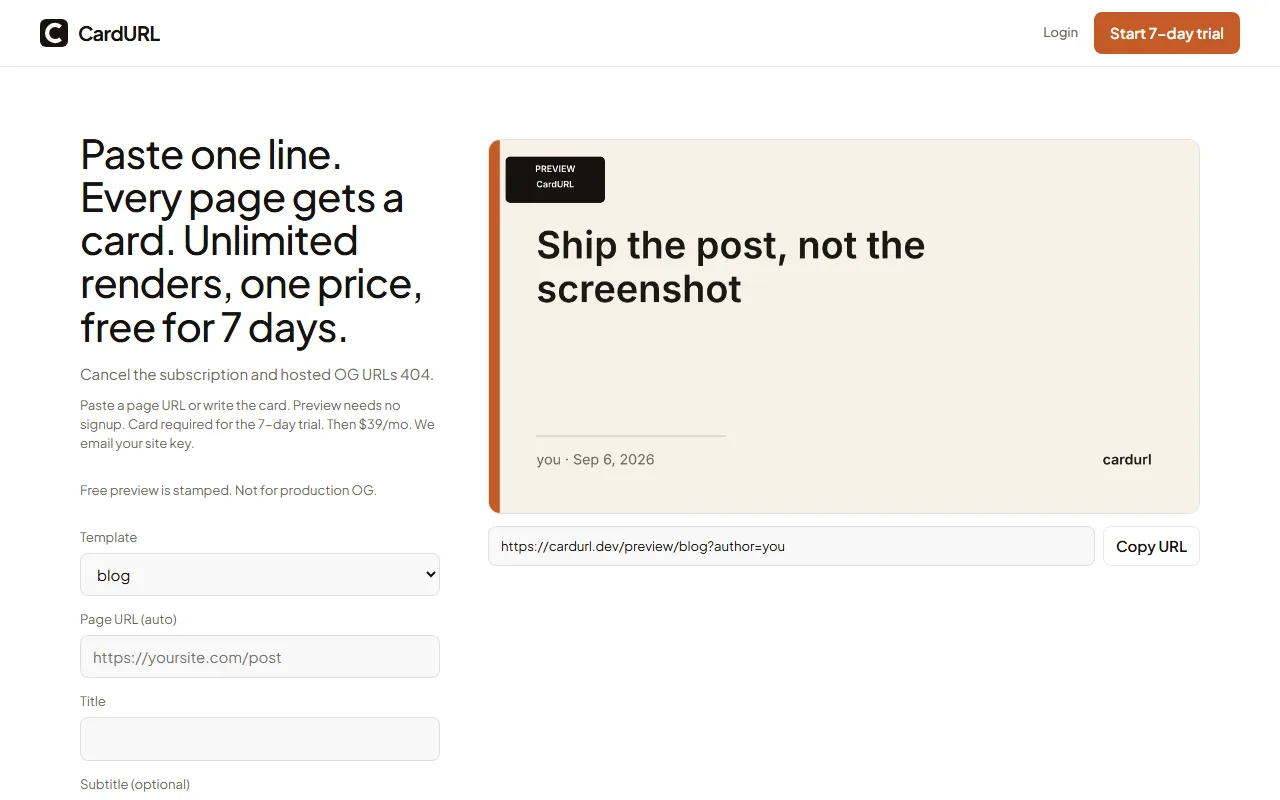Click the Template field label
The image size is (1280, 800).
tap(108, 537)
